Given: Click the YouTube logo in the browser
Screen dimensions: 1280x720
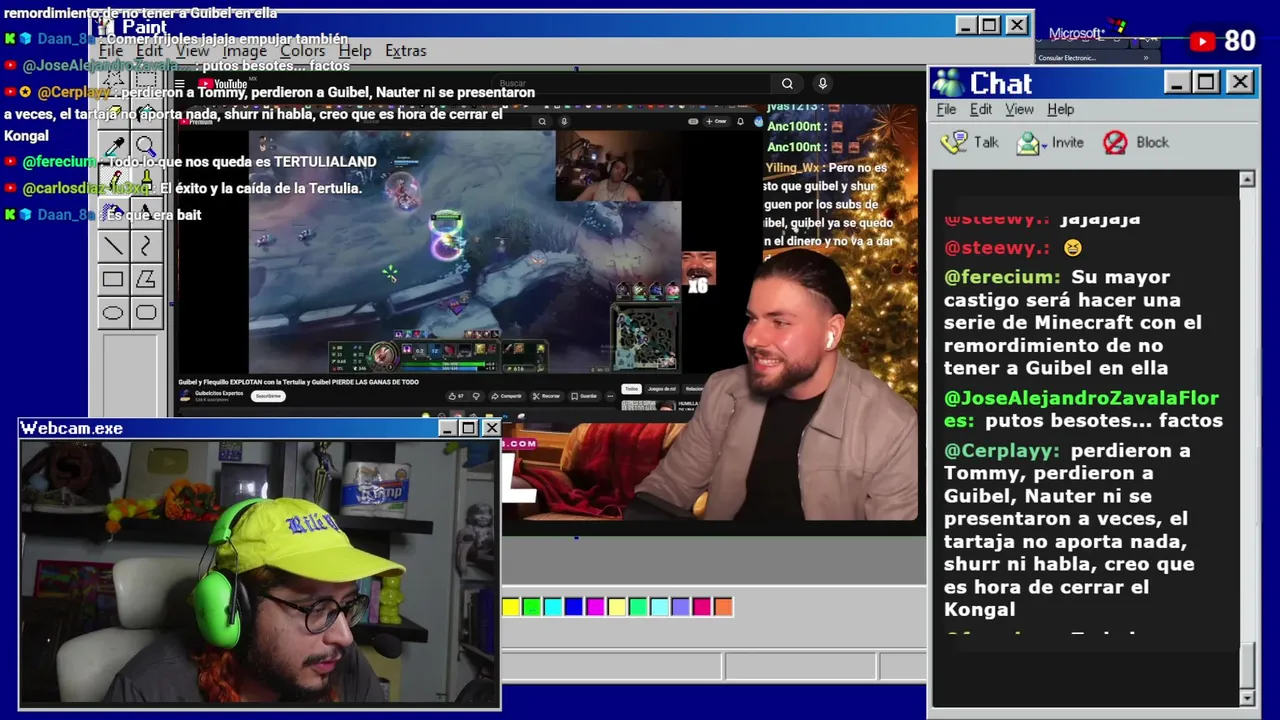Looking at the screenshot, I should pyautogui.click(x=222, y=84).
